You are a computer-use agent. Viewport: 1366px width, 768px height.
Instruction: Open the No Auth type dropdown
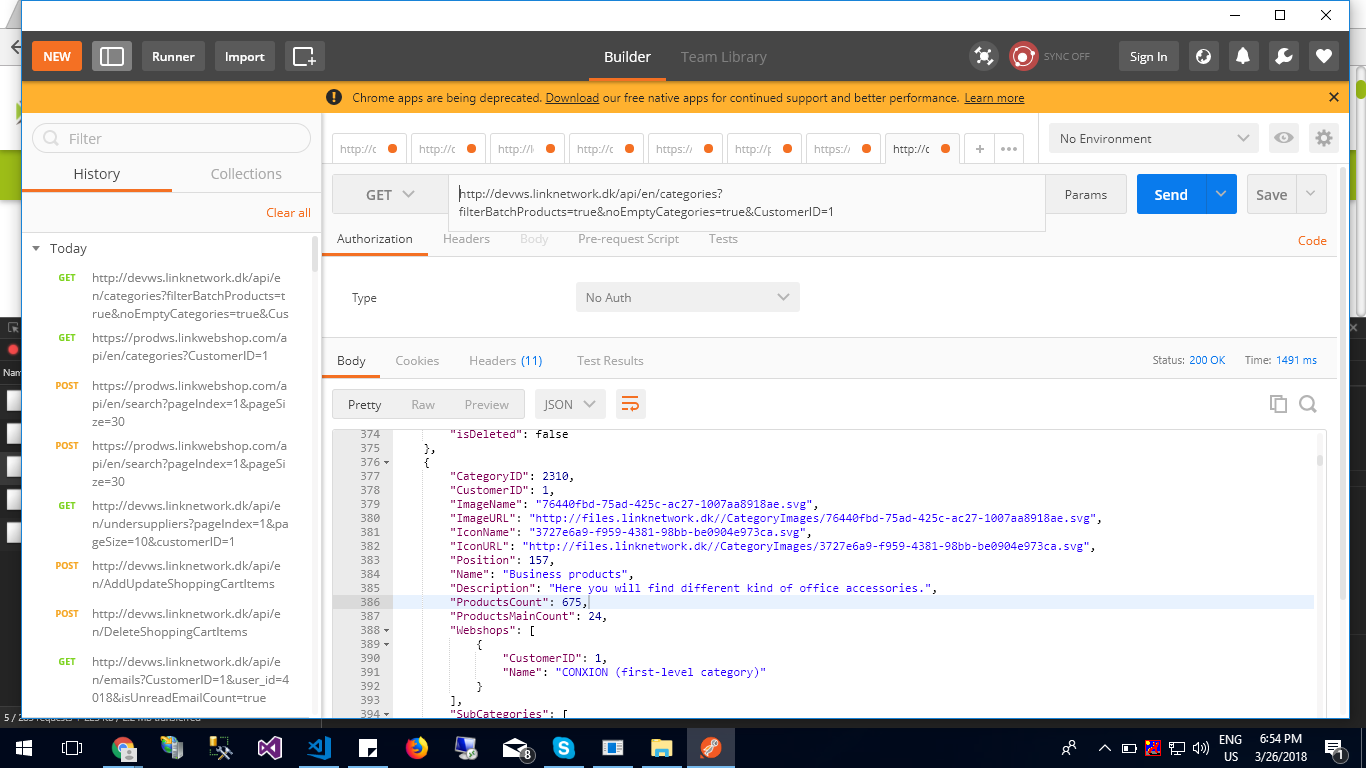coord(687,297)
